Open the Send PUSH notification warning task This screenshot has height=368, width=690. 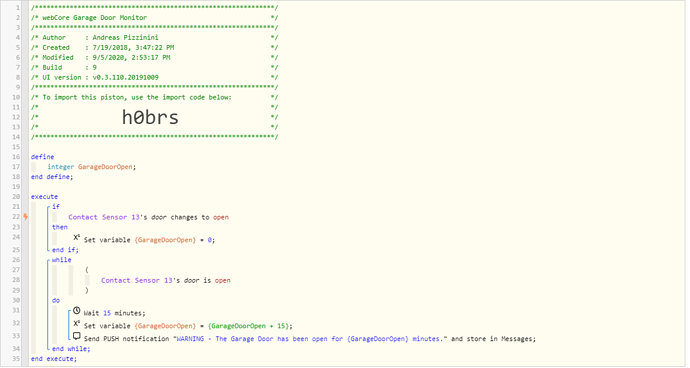pyautogui.click(x=310, y=339)
